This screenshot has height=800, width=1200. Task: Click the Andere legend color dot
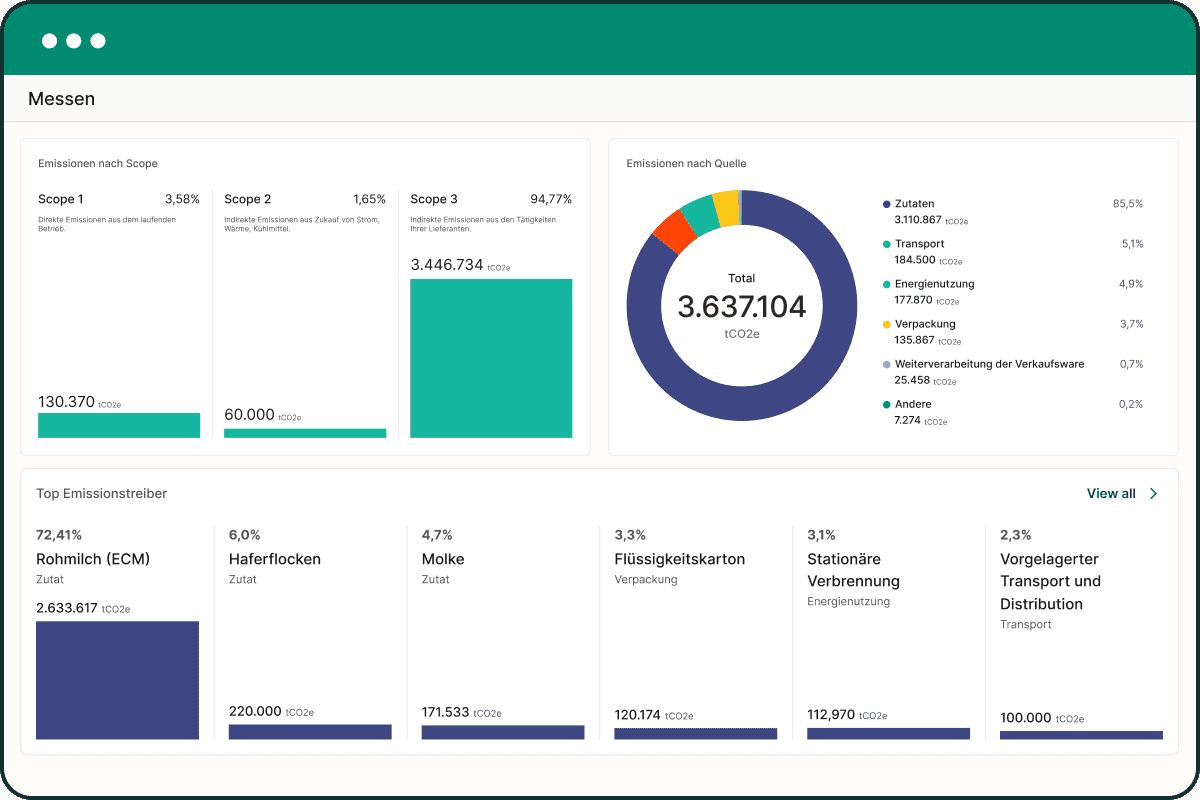tap(887, 404)
